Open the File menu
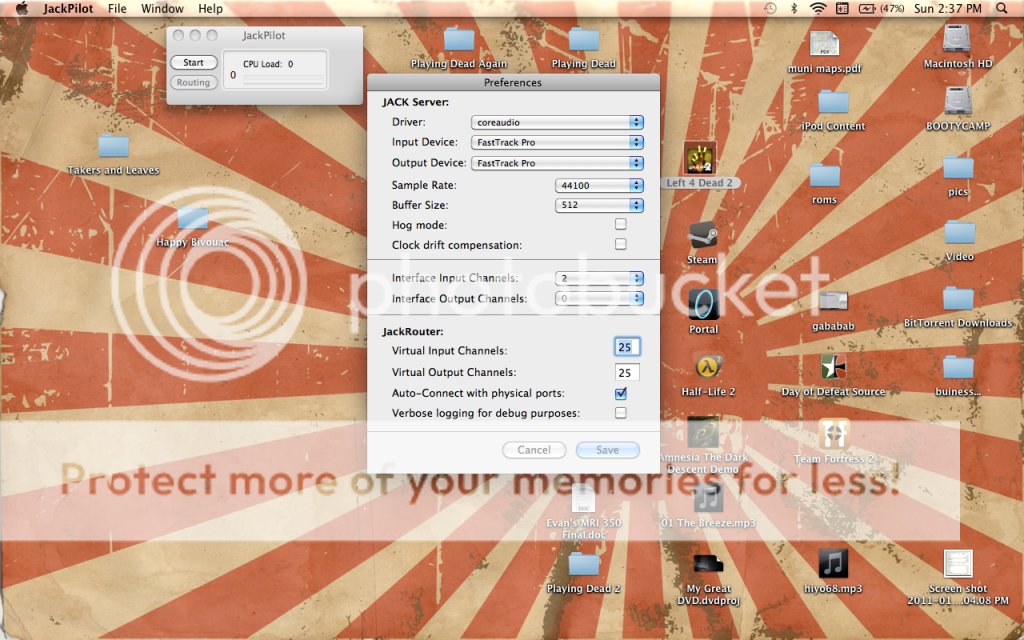This screenshot has width=1024, height=640. pyautogui.click(x=117, y=9)
